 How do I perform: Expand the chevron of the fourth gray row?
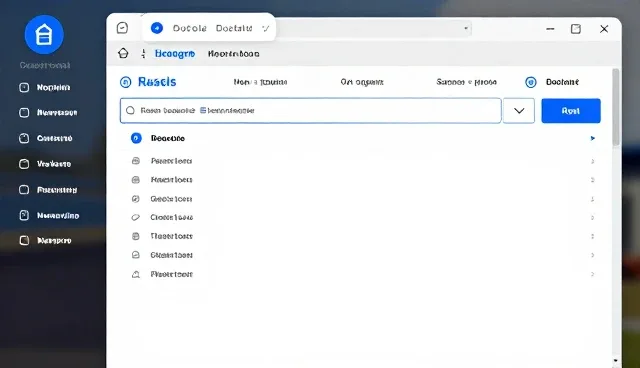coord(592,217)
